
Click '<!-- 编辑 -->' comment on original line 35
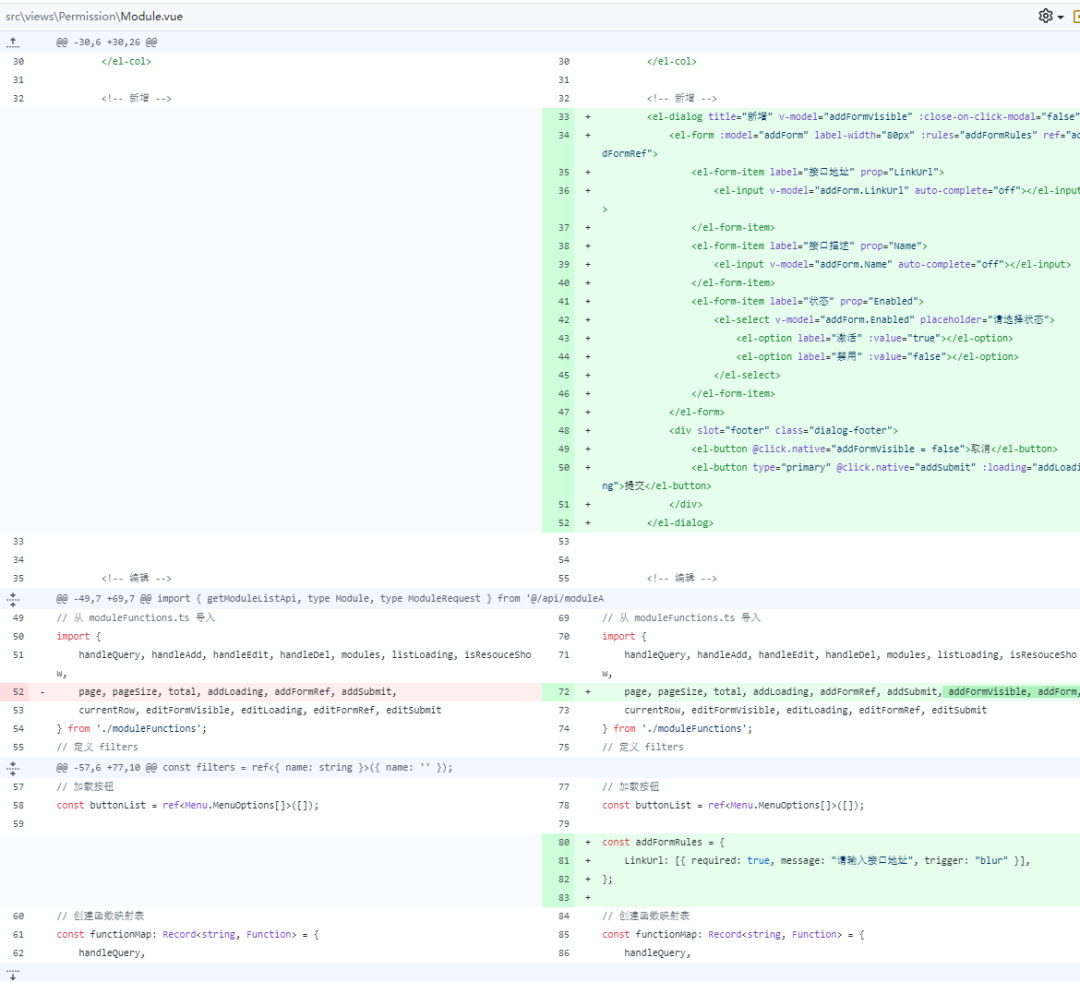136,578
